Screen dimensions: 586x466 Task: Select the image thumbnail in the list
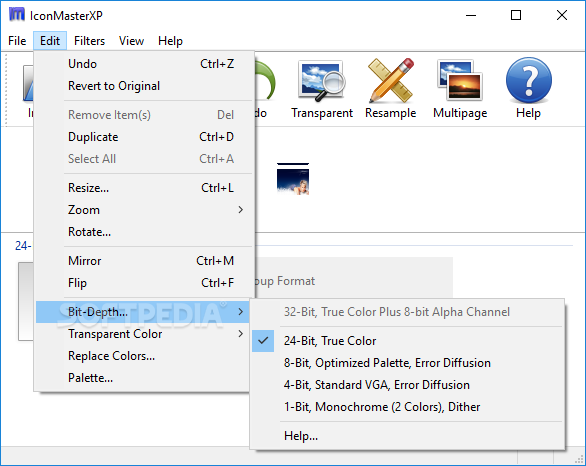click(x=293, y=179)
